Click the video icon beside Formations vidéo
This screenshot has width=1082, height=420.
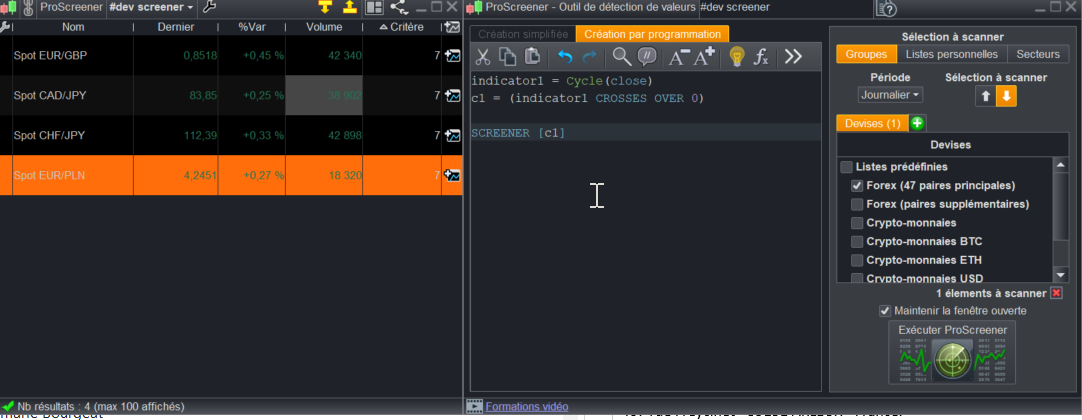[475, 406]
